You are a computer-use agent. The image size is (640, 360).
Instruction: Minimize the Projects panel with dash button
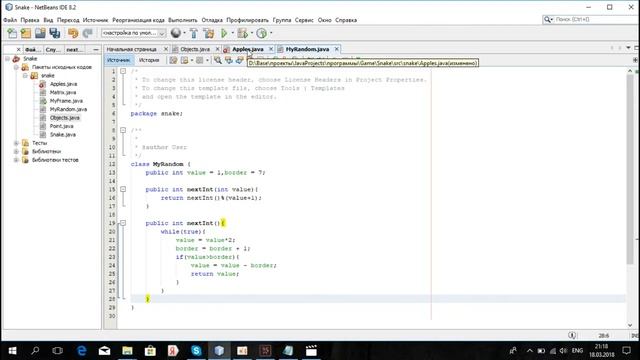(96, 49)
